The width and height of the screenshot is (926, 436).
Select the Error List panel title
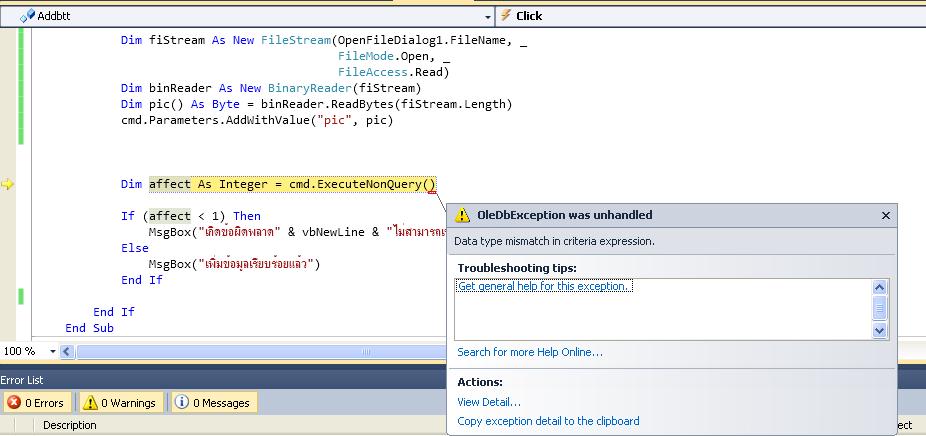(22, 380)
